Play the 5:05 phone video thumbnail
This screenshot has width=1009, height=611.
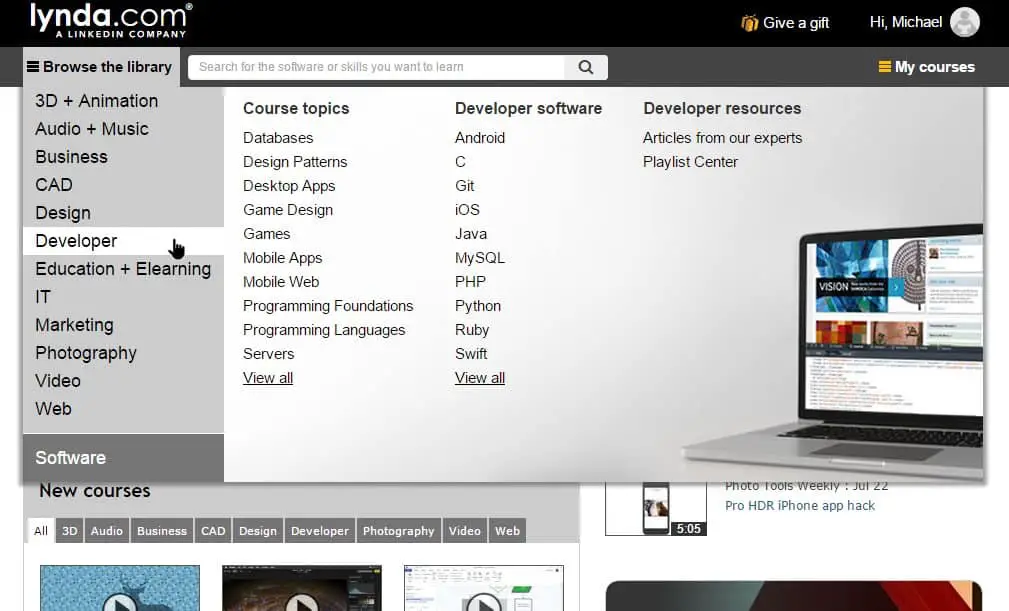[x=656, y=508]
